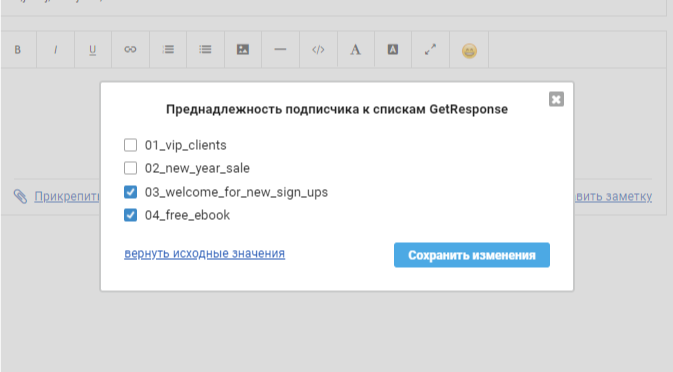673x372 pixels.
Task: Apply italic formatting
Action: tap(55, 50)
